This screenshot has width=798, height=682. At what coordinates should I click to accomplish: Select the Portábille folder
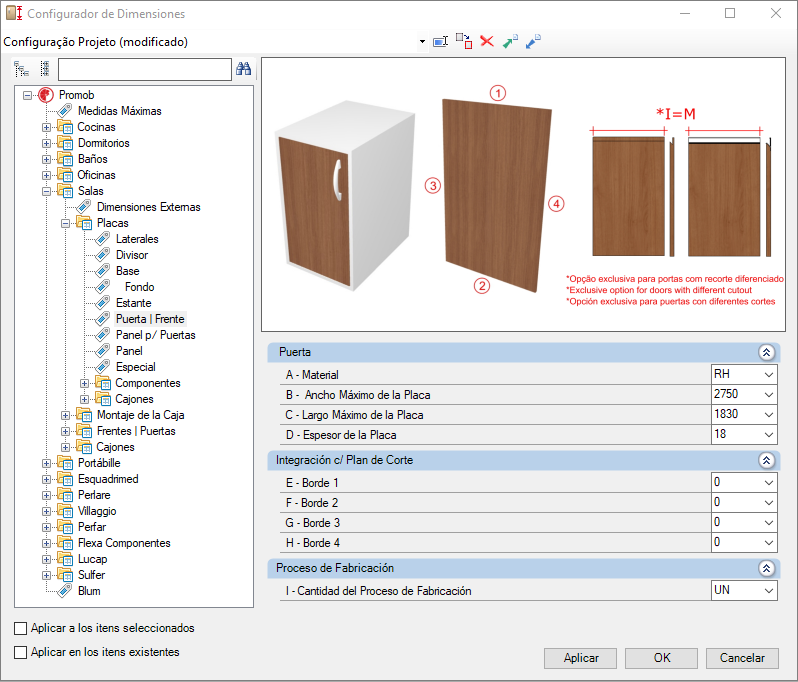coord(99,463)
